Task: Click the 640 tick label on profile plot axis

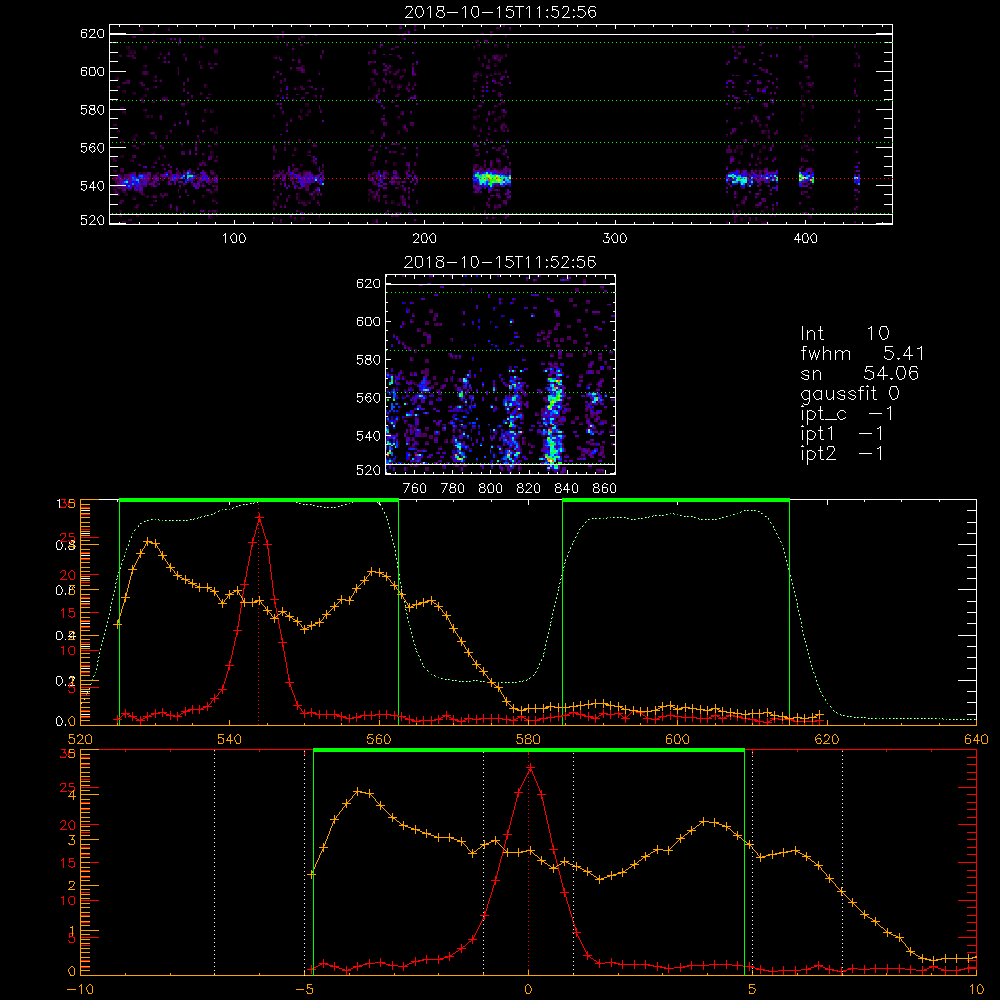Action: 976,739
